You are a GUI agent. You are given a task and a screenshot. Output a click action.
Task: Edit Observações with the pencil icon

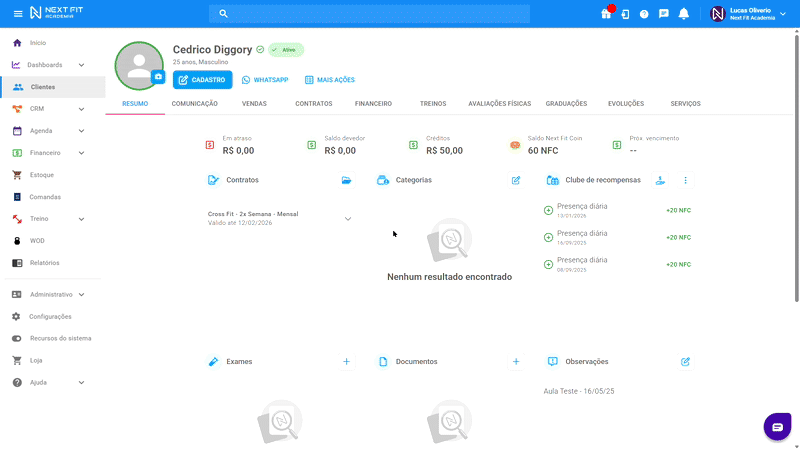685,362
